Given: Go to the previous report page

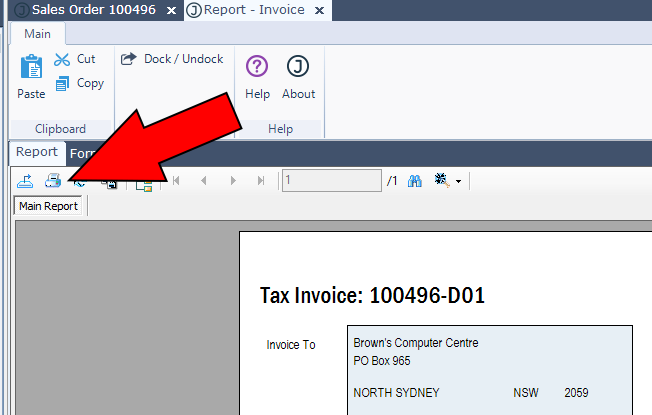Looking at the screenshot, I should (x=204, y=181).
